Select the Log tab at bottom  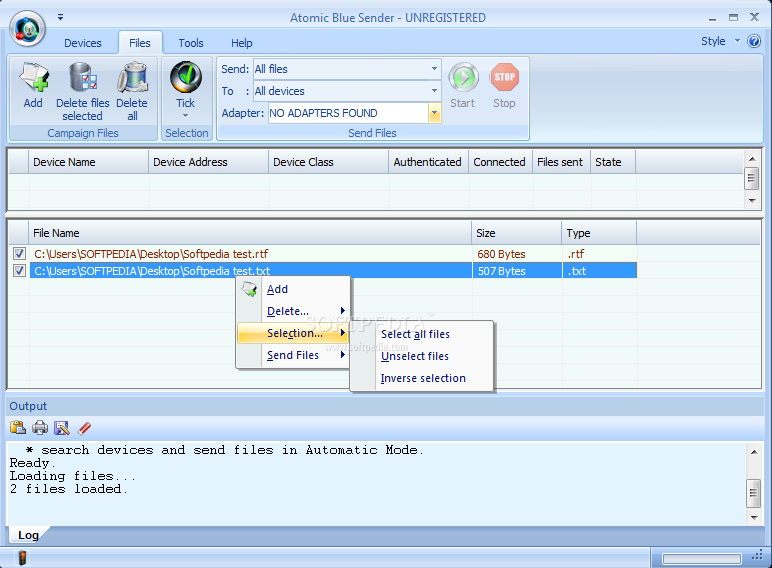pos(29,535)
